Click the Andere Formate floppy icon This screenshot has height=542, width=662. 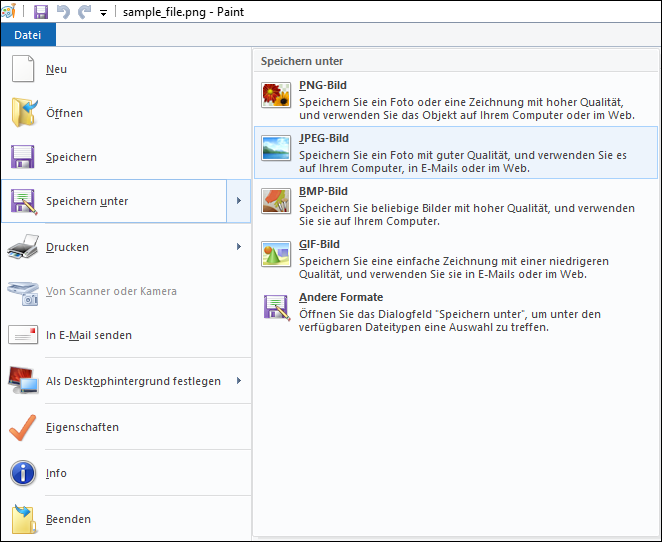(277, 307)
